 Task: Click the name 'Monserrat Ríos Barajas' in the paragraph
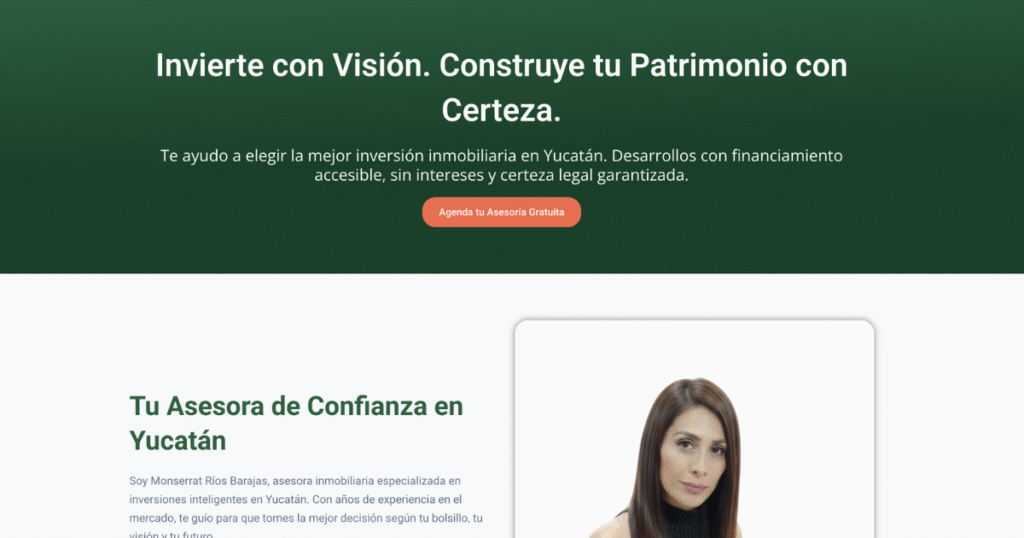point(209,481)
